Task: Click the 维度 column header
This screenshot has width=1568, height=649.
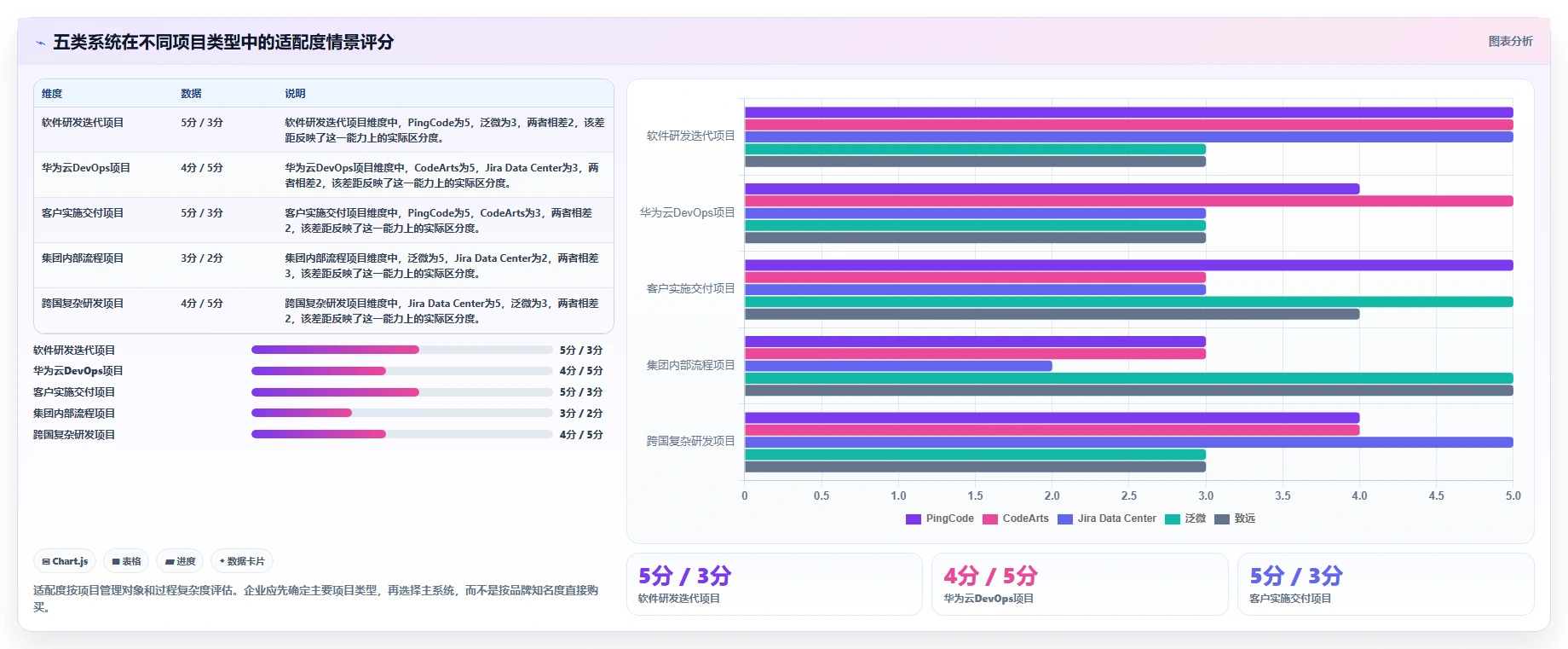Action: click(52, 94)
